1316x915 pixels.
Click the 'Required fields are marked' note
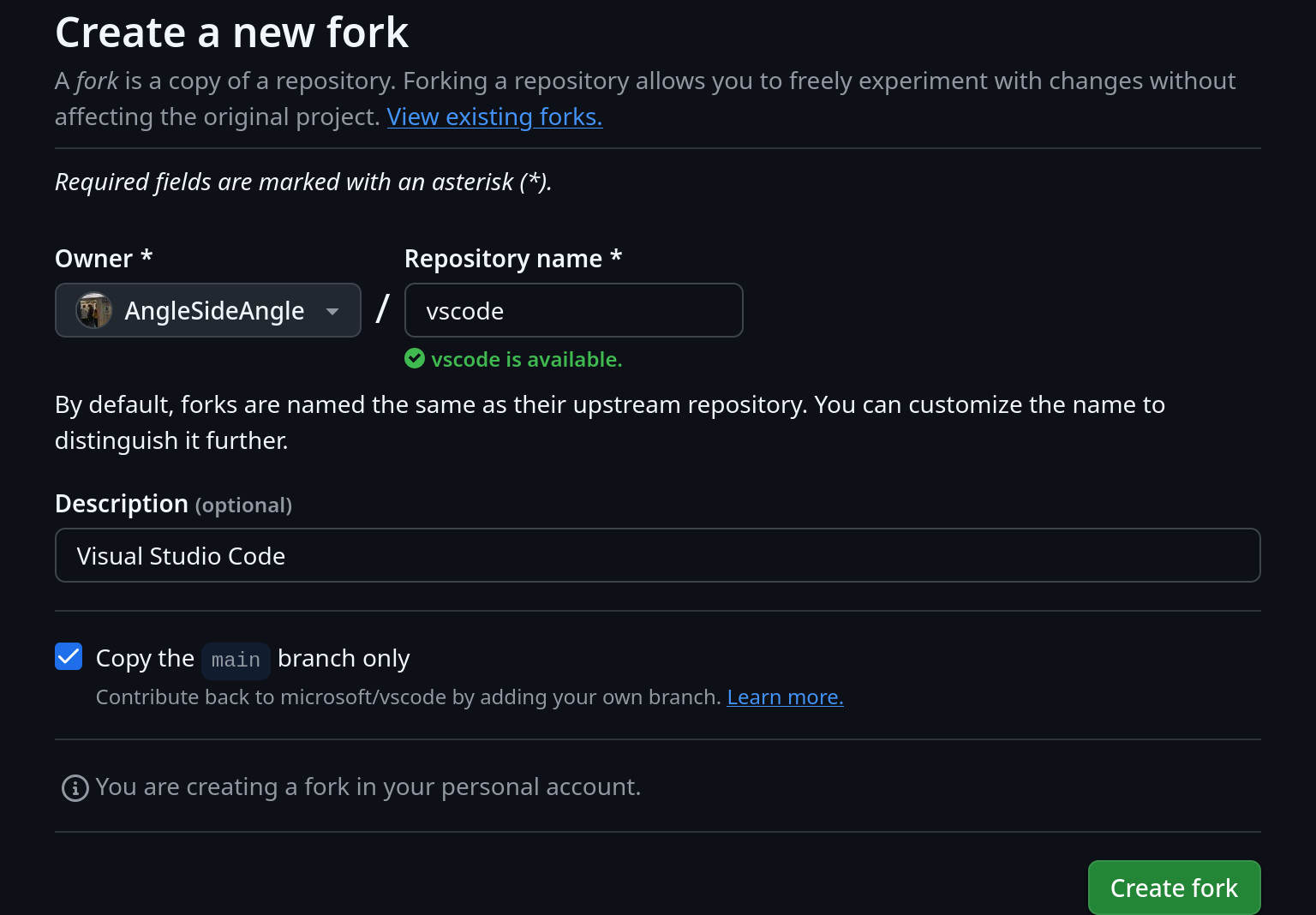[303, 182]
